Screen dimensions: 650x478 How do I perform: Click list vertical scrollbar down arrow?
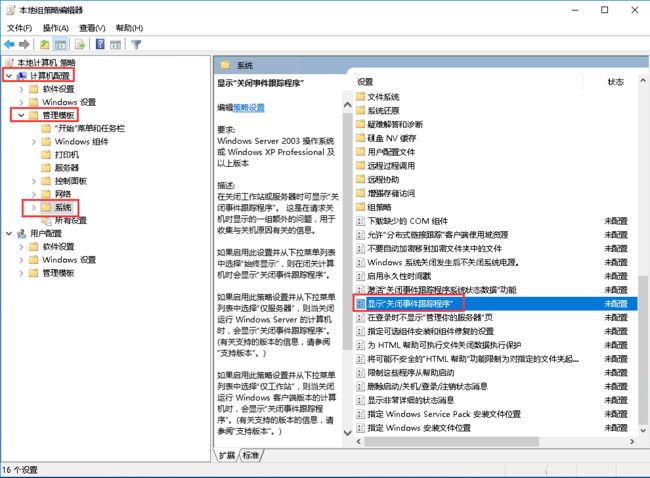[x=643, y=431]
